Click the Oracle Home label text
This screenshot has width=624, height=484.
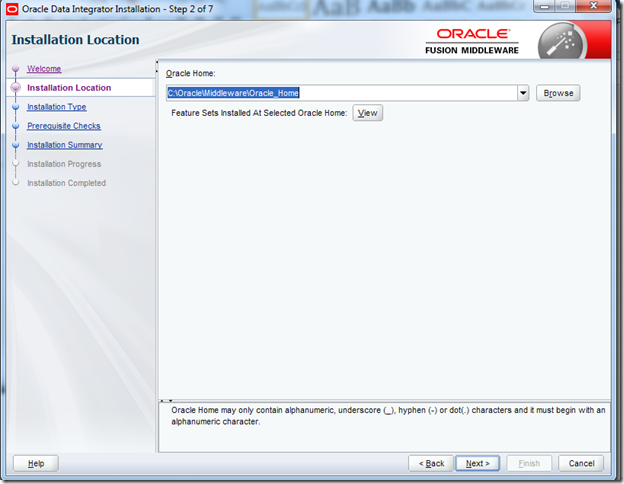190,74
